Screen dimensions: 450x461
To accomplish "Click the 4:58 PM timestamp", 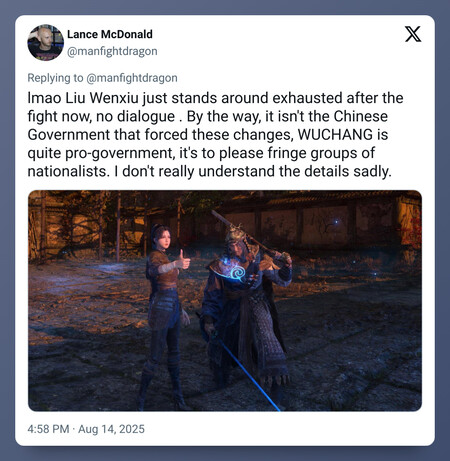I will 48,429.
